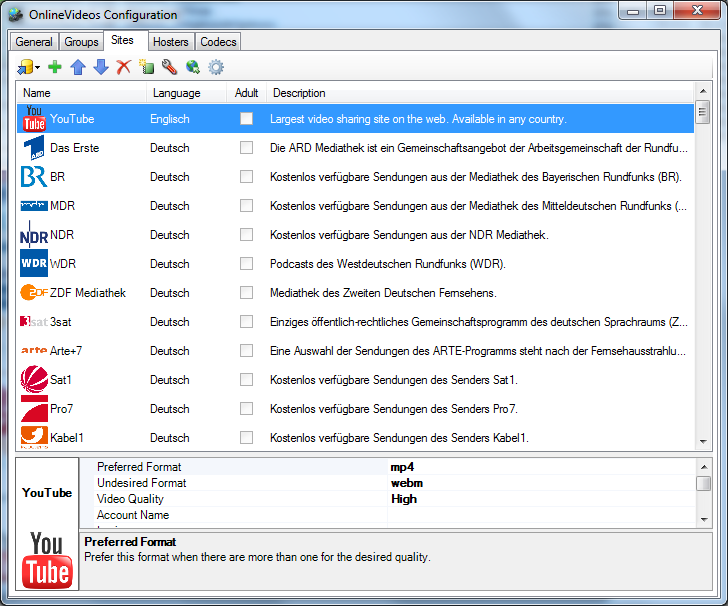The height and width of the screenshot is (606, 728).
Task: Click the YouTube logo in site list
Action: point(34,119)
